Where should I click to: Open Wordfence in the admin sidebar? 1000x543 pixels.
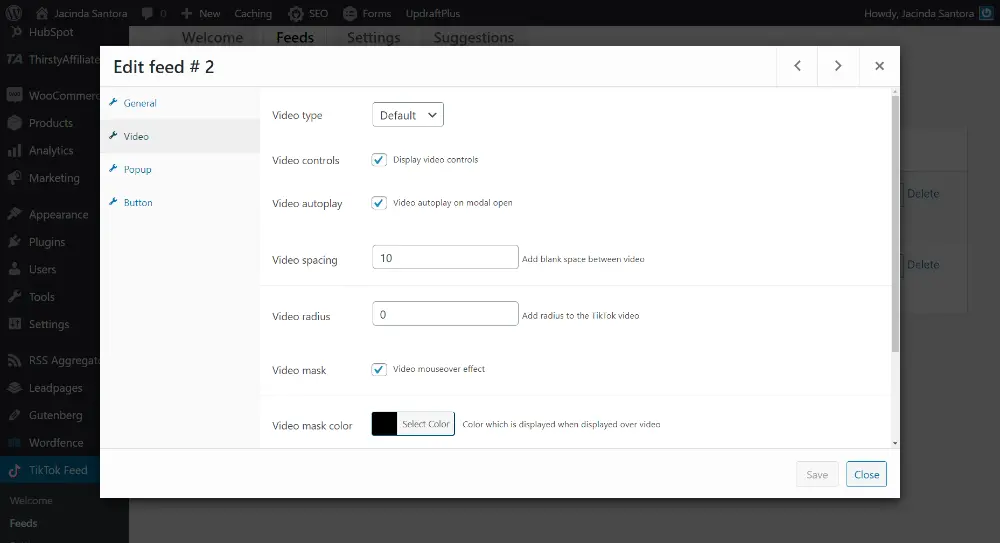56,443
